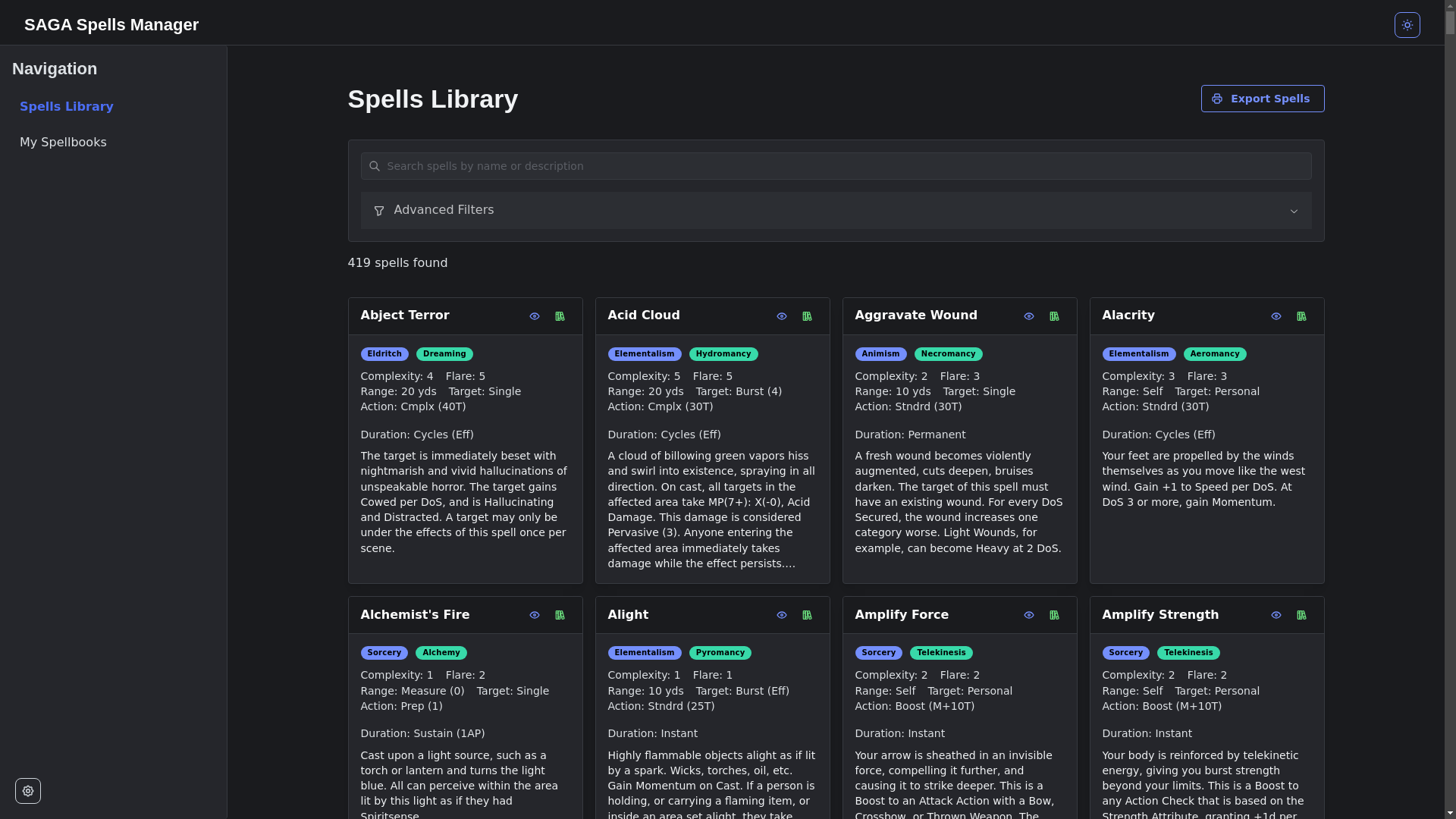Click the Alchemy tag on Alchemist's Fire

click(441, 653)
